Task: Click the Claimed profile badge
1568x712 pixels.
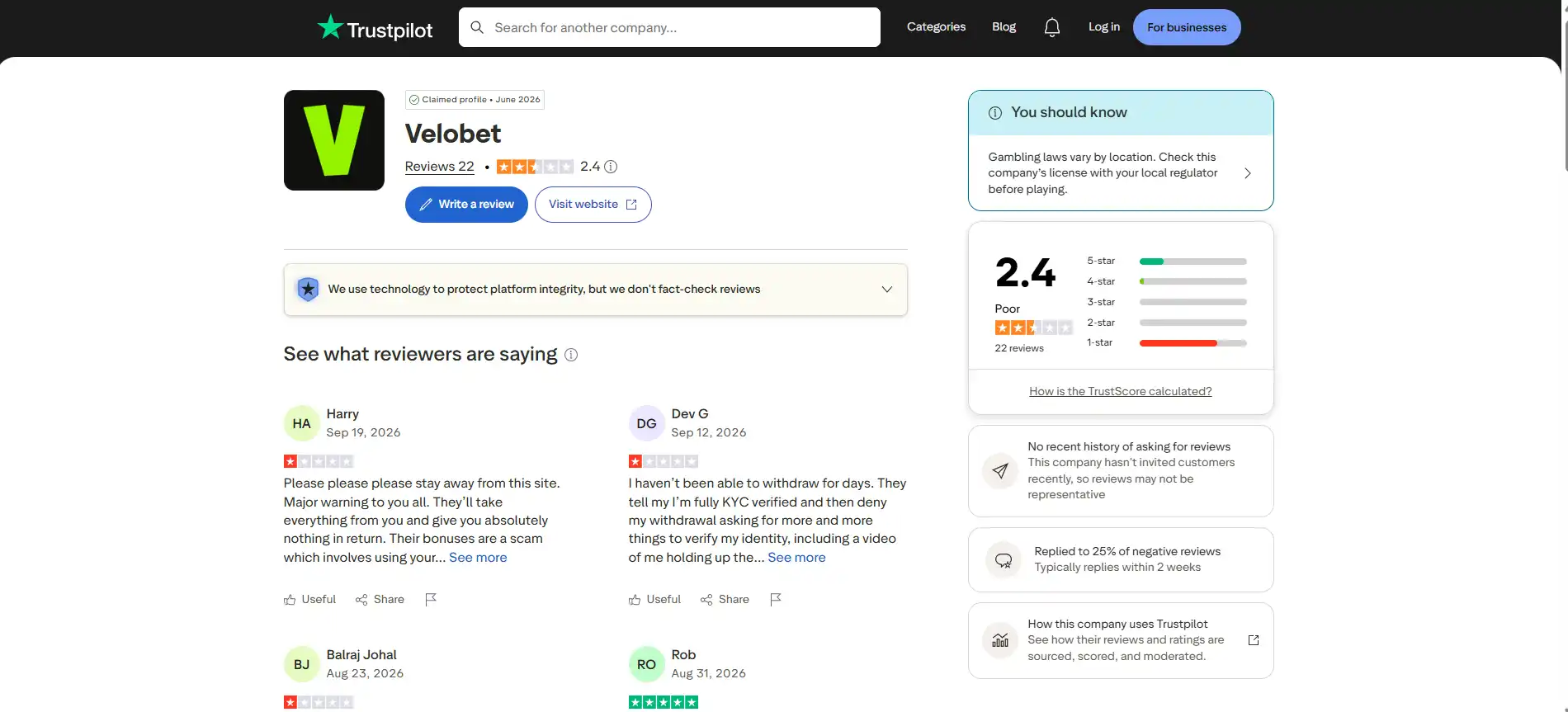Action: [475, 100]
